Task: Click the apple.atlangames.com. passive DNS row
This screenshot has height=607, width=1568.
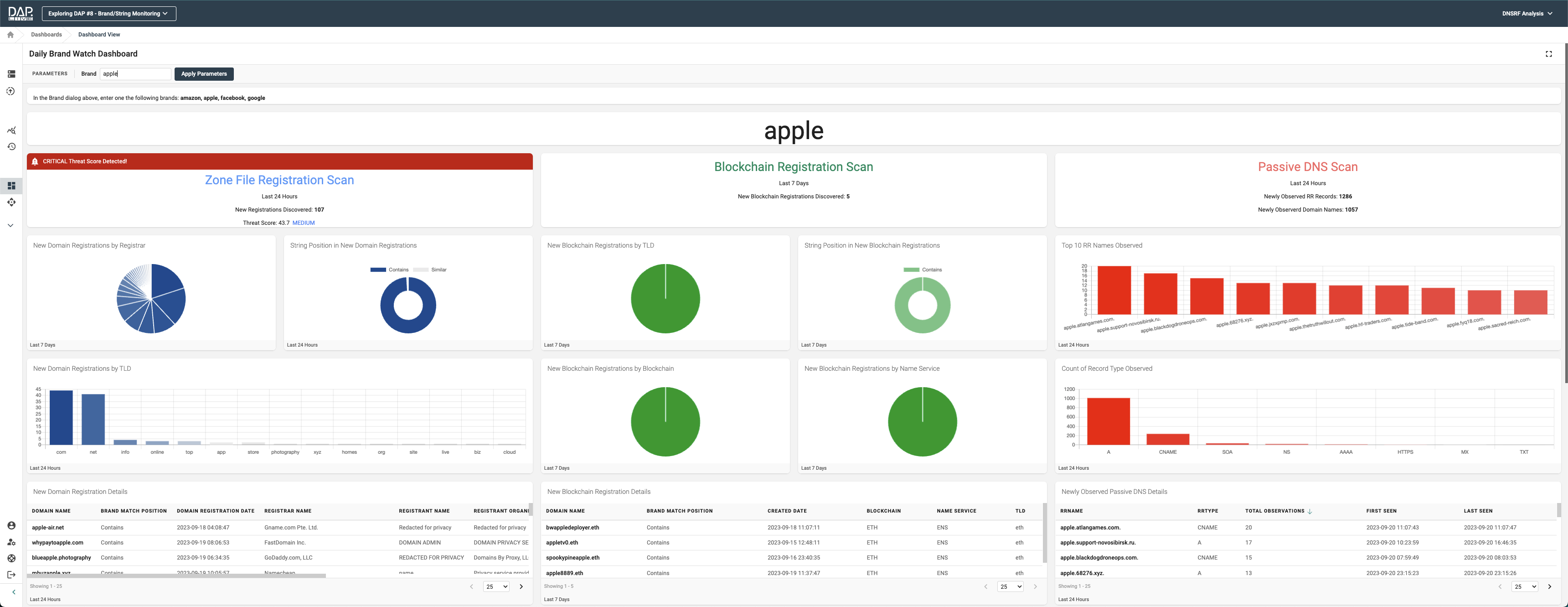Action: point(1306,528)
